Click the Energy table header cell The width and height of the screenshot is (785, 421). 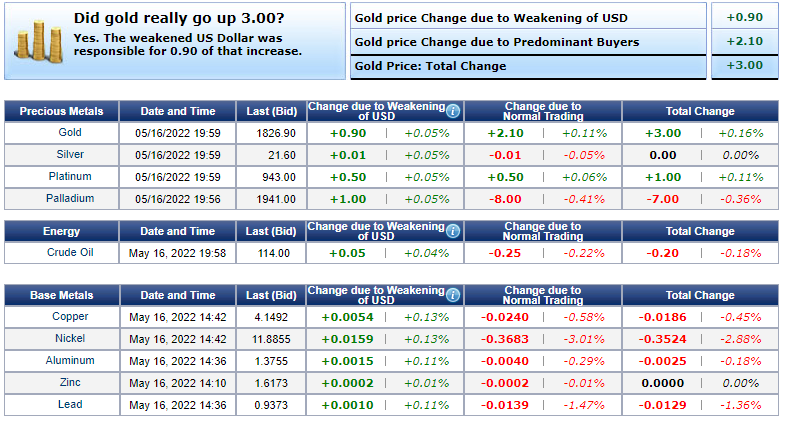pyautogui.click(x=62, y=231)
